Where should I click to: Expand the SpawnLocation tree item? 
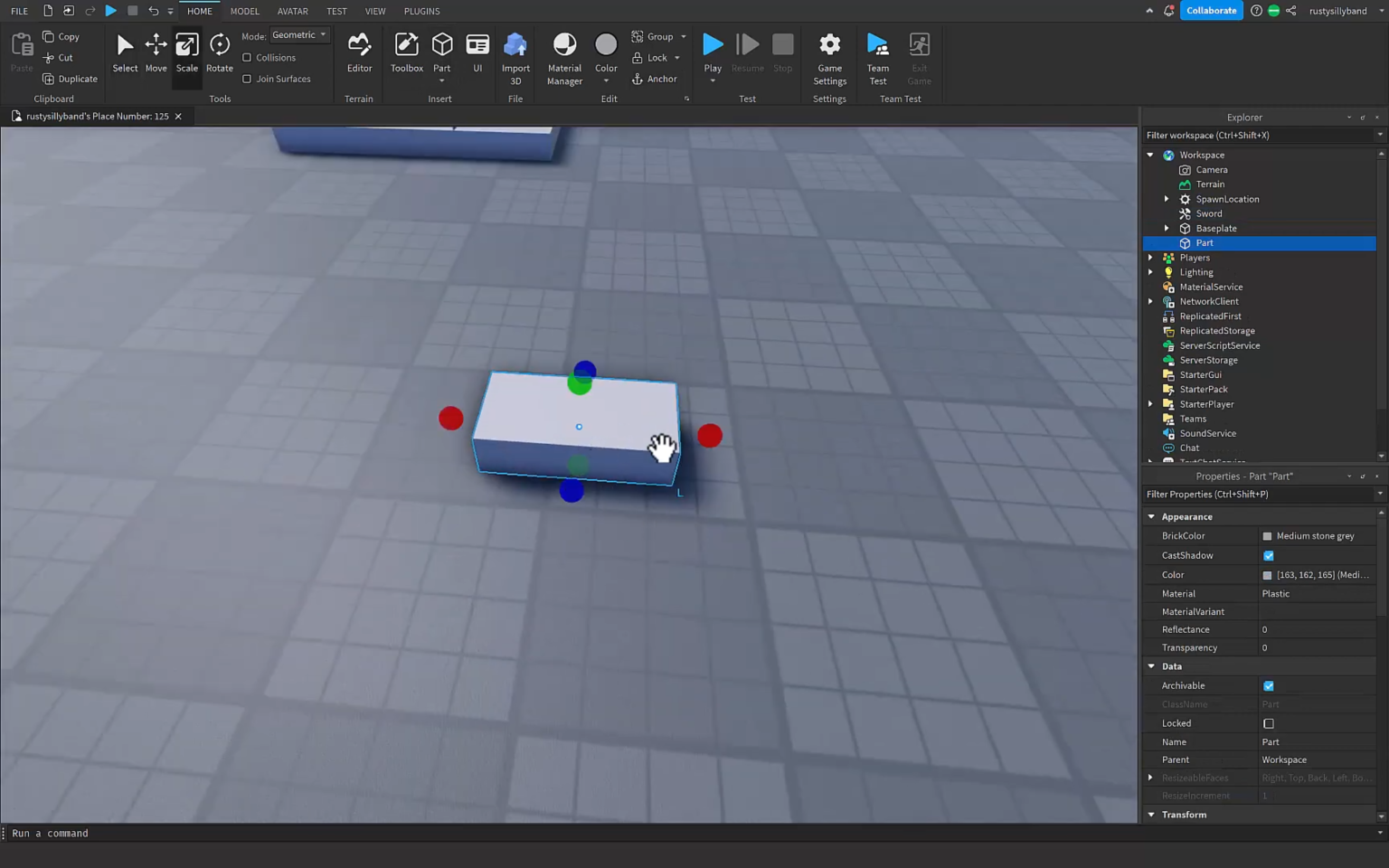1166,199
